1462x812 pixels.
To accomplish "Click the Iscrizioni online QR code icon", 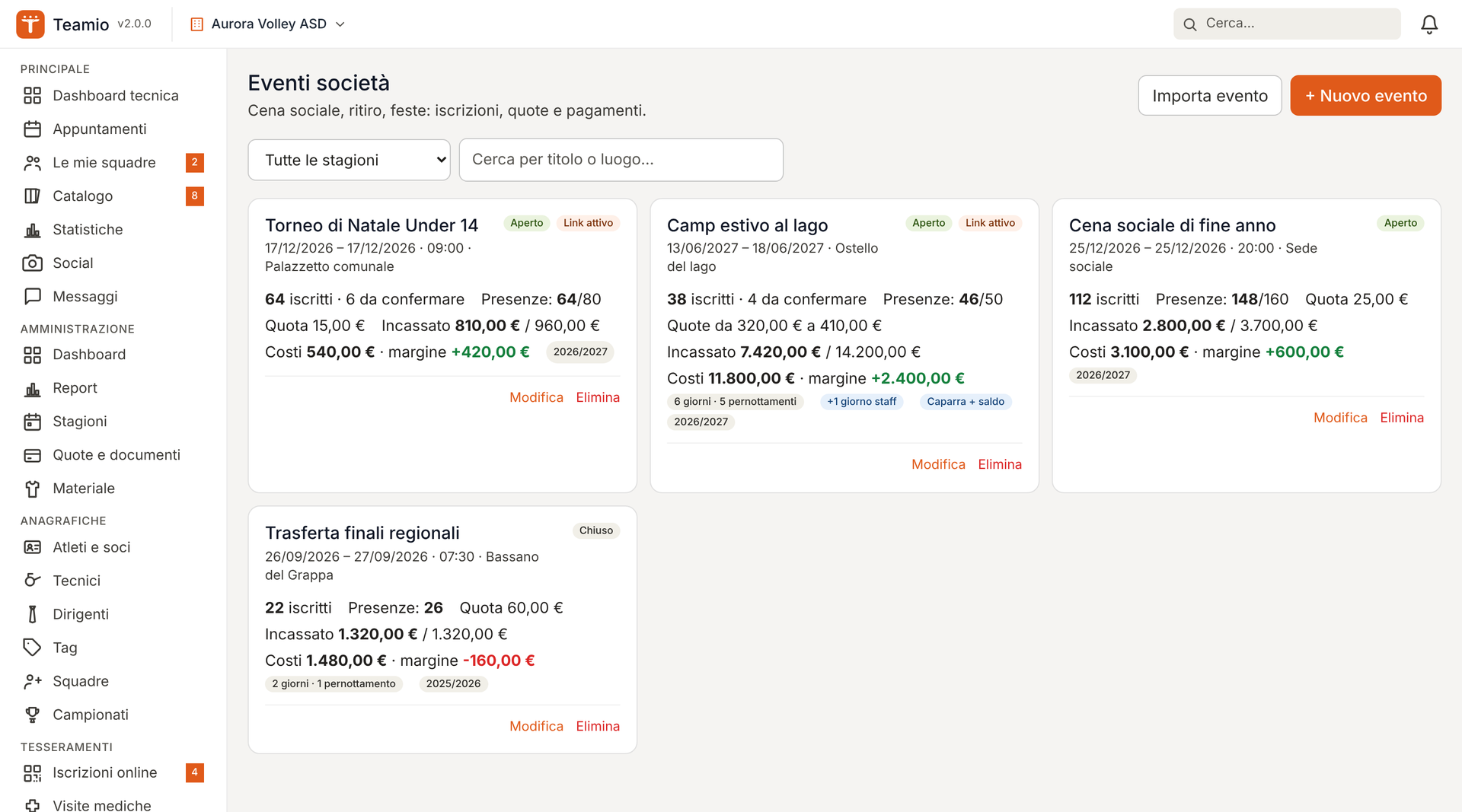I will [x=32, y=773].
